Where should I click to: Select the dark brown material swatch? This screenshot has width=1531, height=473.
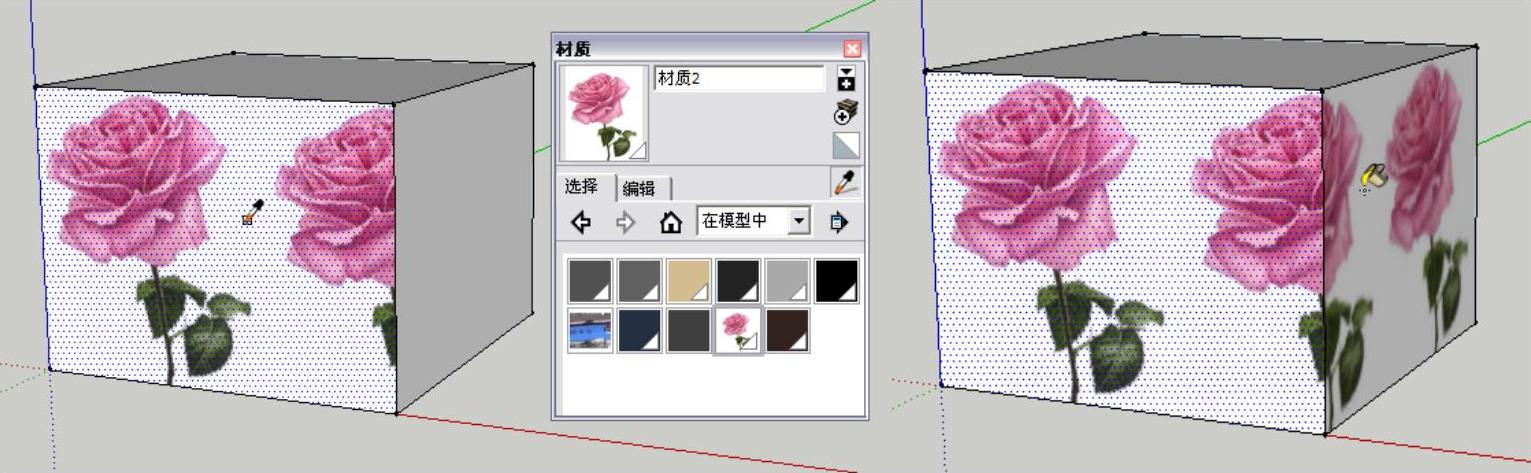(x=787, y=331)
